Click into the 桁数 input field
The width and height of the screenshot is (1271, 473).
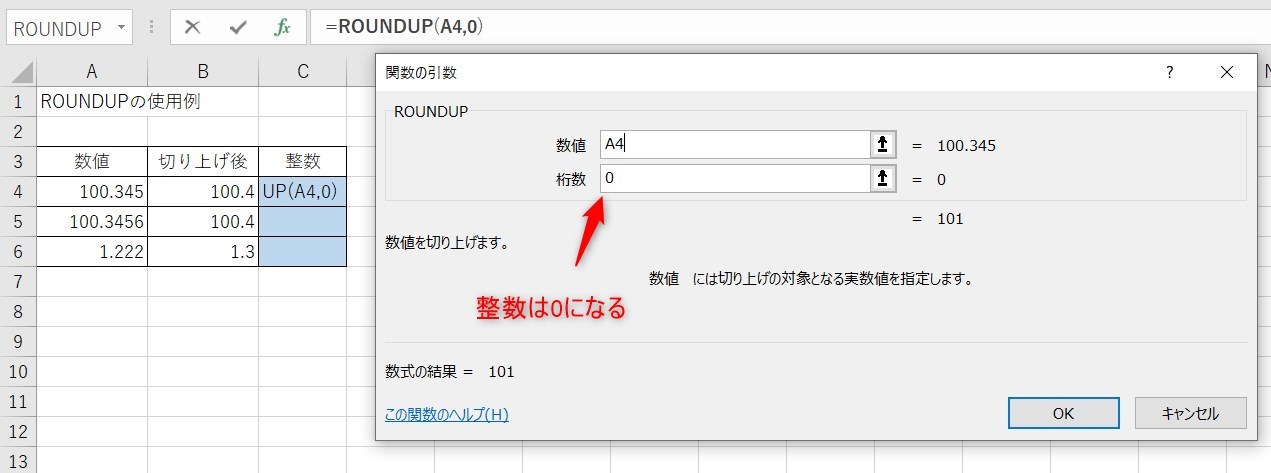coord(735,179)
